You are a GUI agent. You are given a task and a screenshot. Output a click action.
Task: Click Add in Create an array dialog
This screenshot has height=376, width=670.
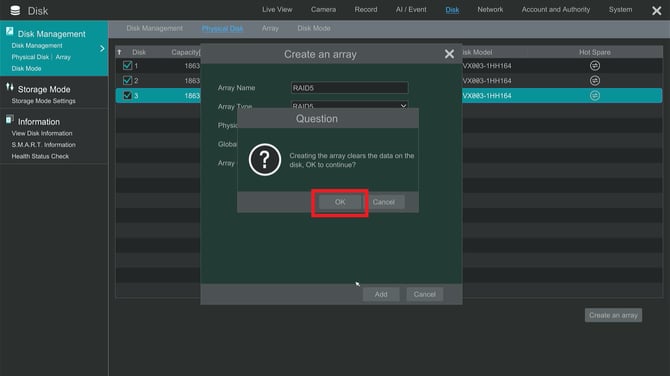tap(381, 294)
